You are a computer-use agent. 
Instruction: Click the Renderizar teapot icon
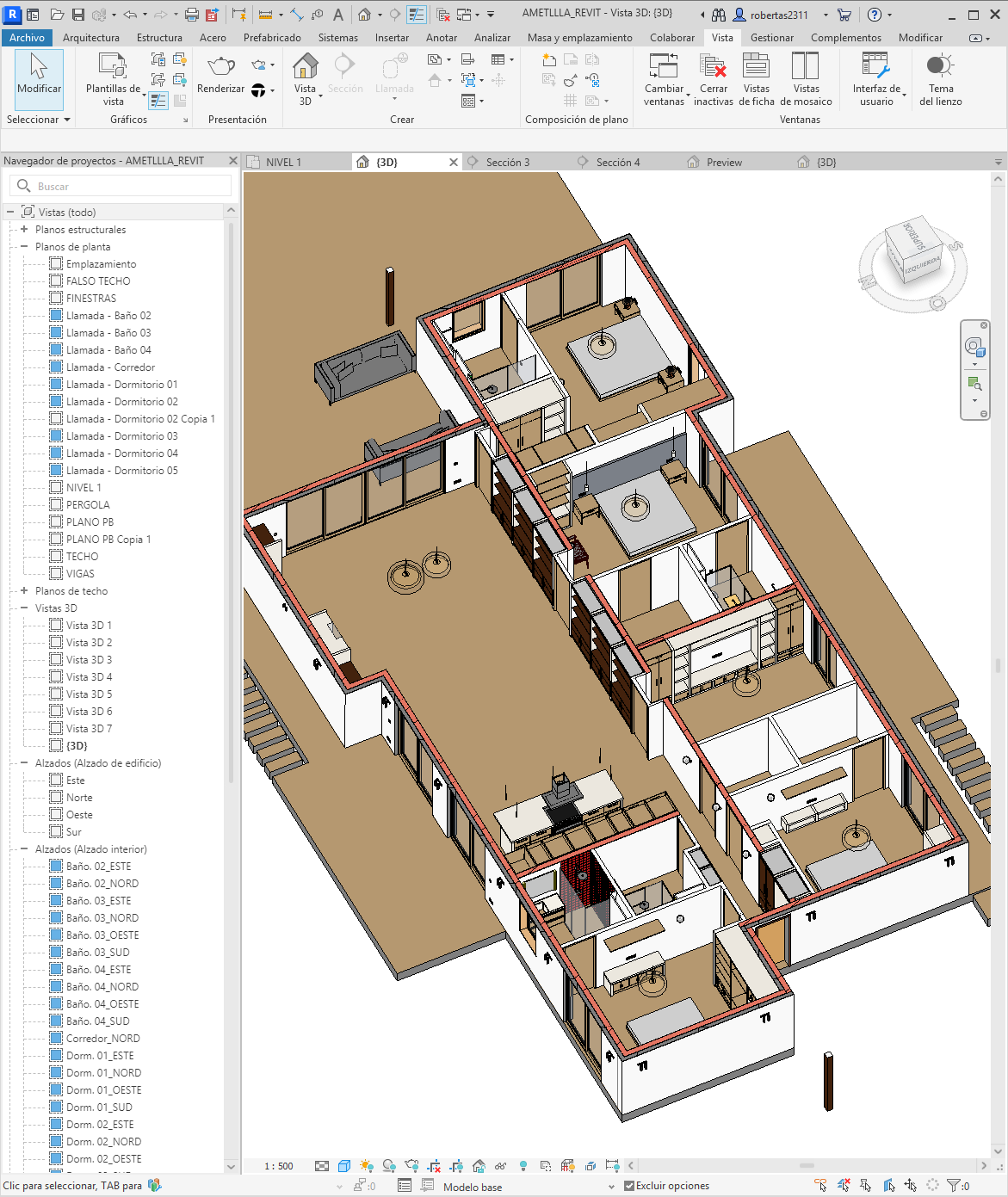(x=221, y=66)
